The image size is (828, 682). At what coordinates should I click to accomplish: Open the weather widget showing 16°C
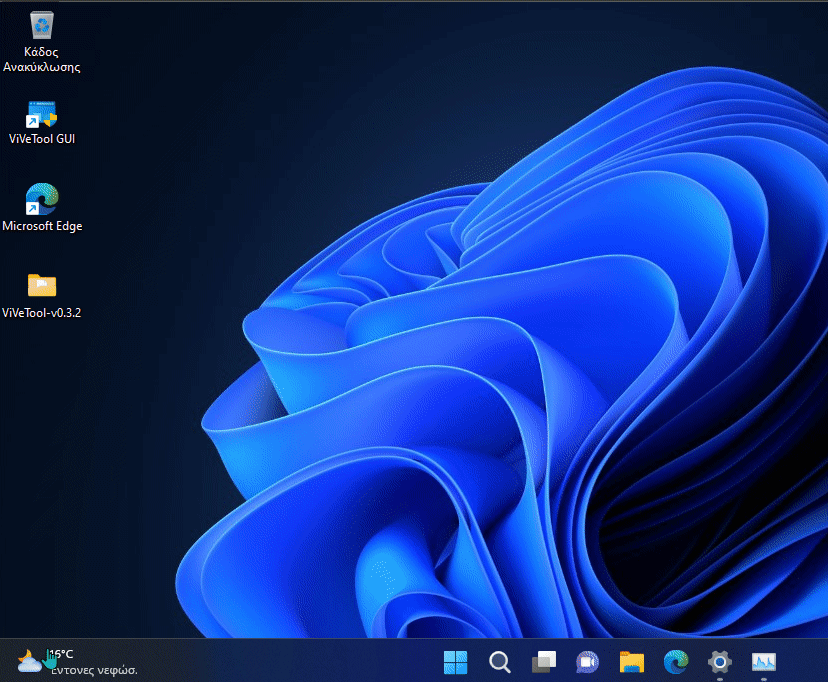78,662
